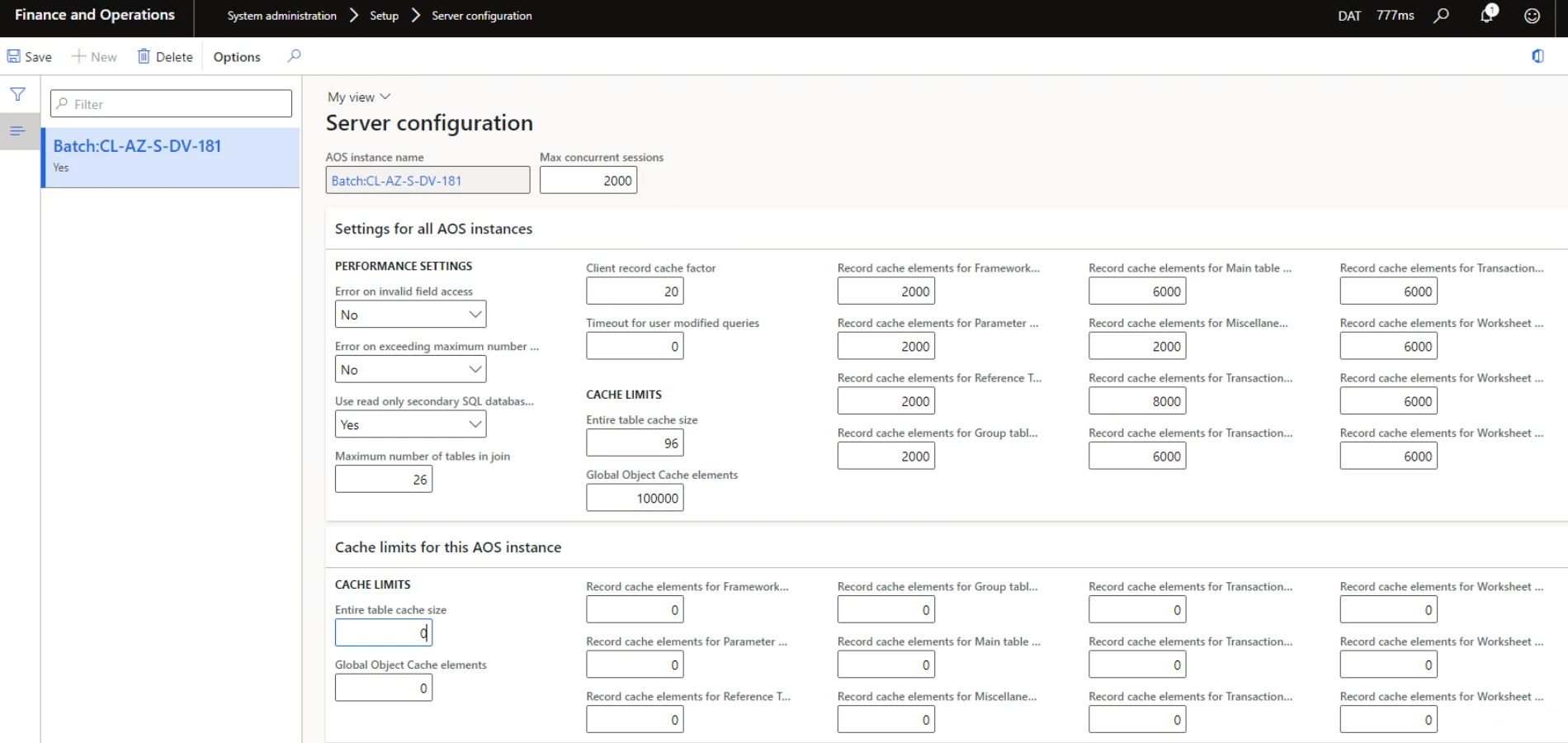The image size is (1568, 743).
Task: Open the Options menu
Action: coord(237,56)
